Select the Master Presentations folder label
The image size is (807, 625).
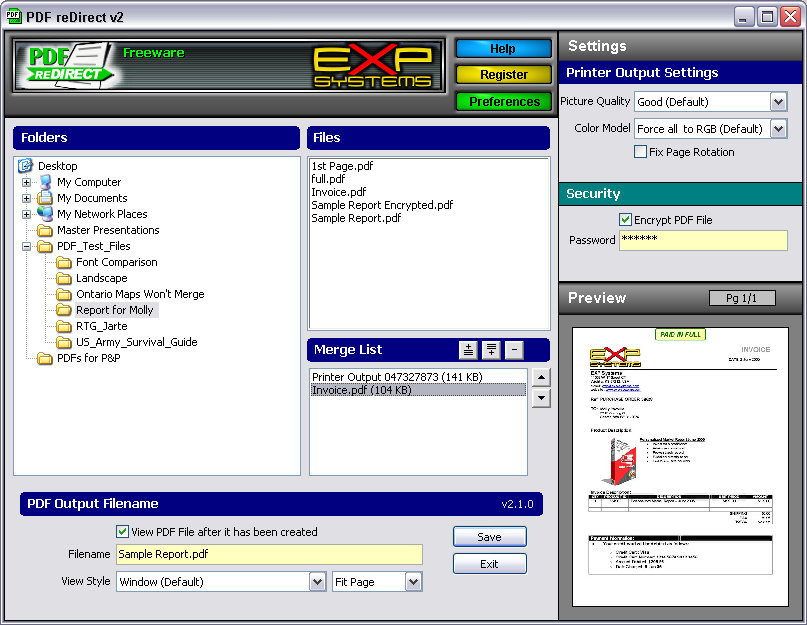pyautogui.click(x=108, y=230)
